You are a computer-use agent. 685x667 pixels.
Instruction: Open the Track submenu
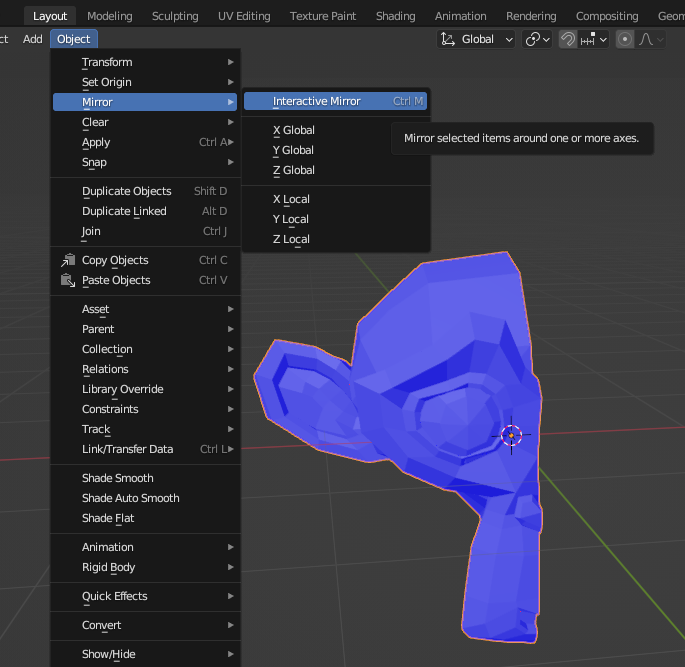point(145,429)
